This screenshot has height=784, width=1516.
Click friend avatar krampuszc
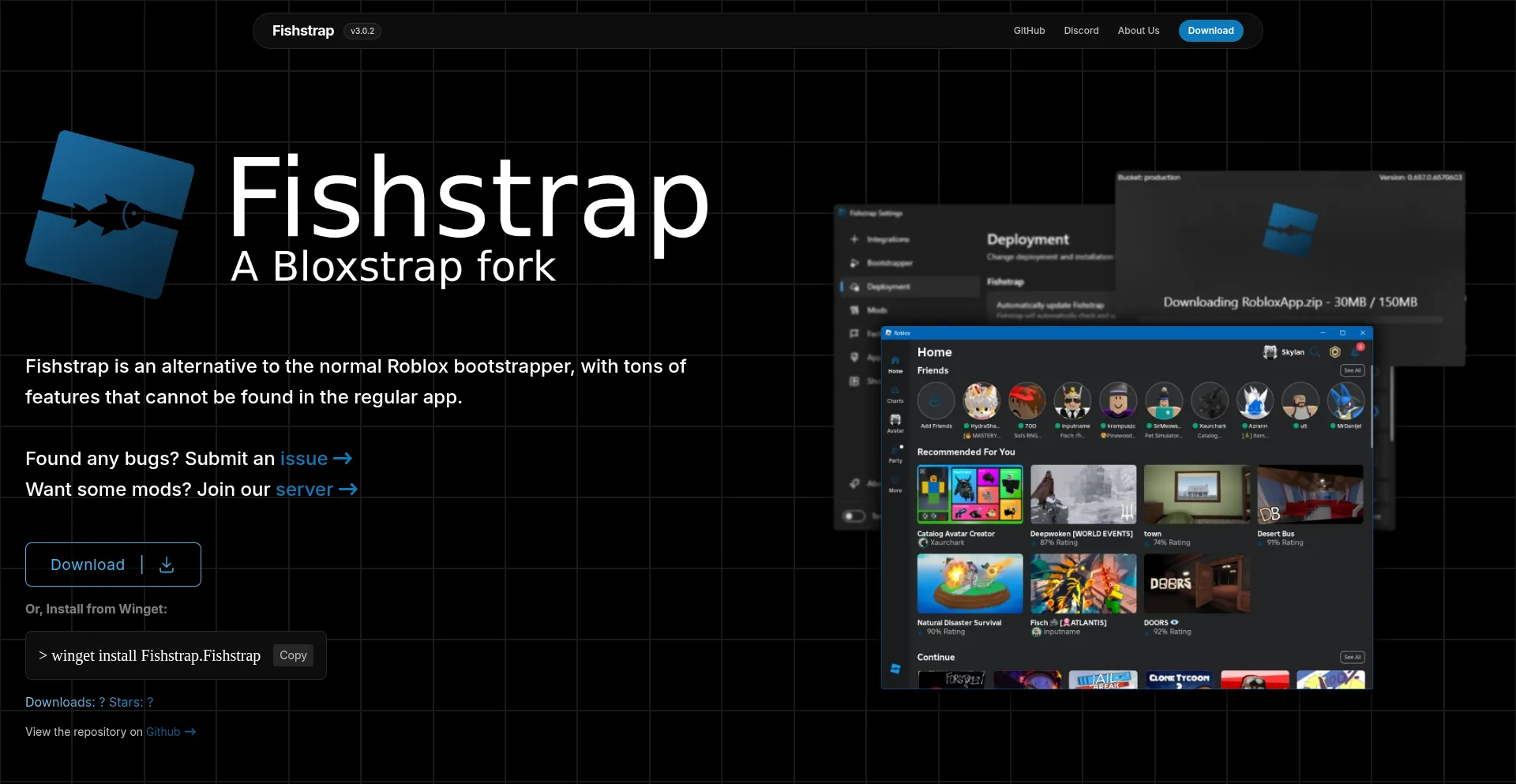click(x=1118, y=401)
